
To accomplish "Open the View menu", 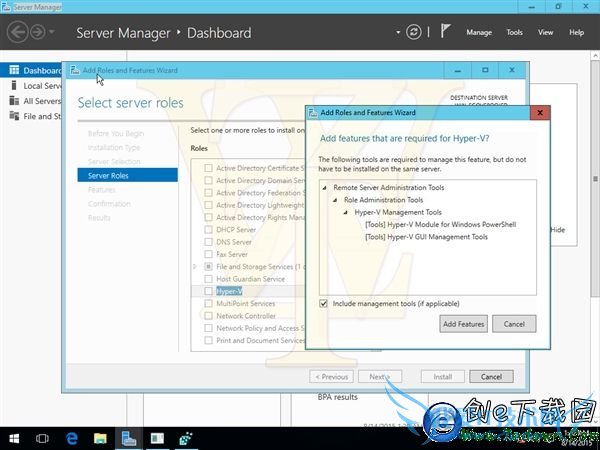I will click(545, 33).
